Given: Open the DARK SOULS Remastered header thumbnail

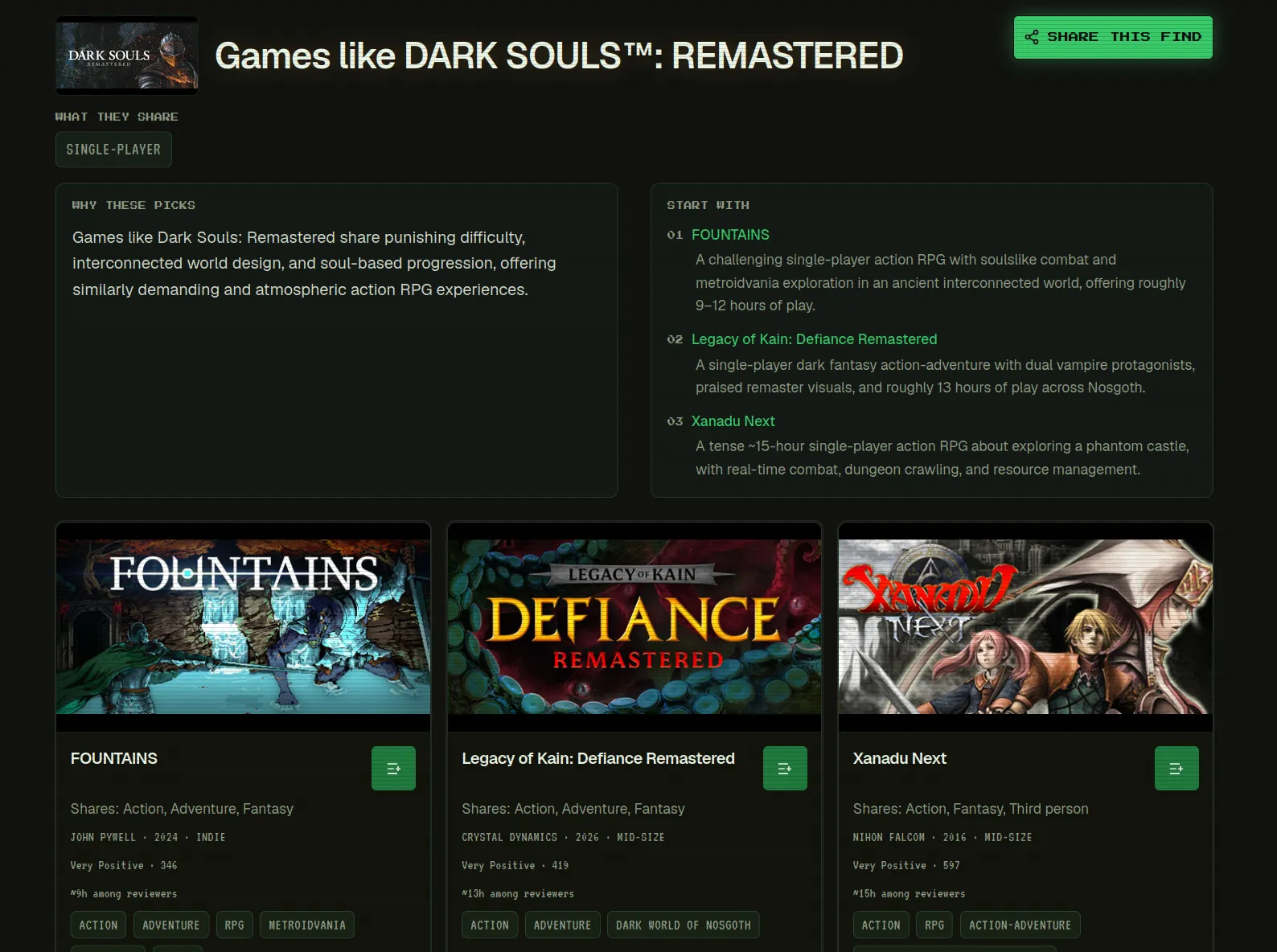Looking at the screenshot, I should [x=127, y=55].
